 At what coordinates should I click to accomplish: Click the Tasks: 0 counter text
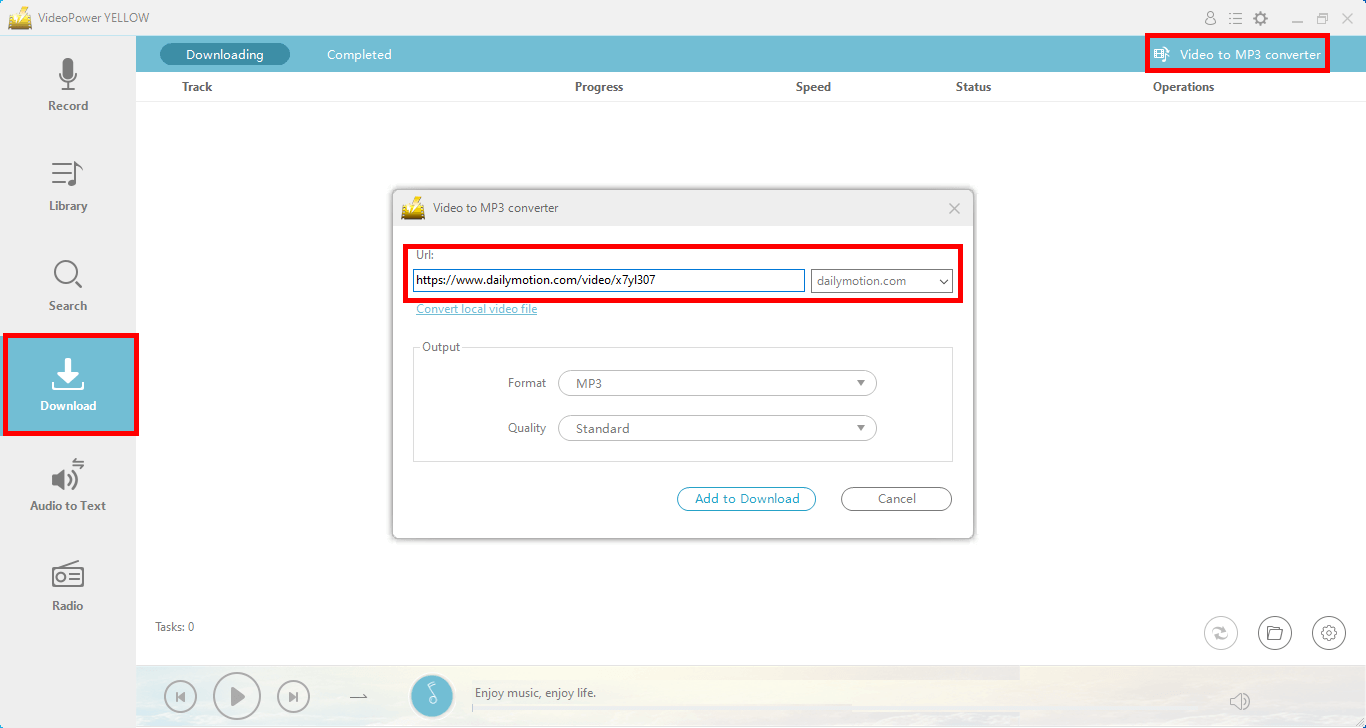[175, 627]
